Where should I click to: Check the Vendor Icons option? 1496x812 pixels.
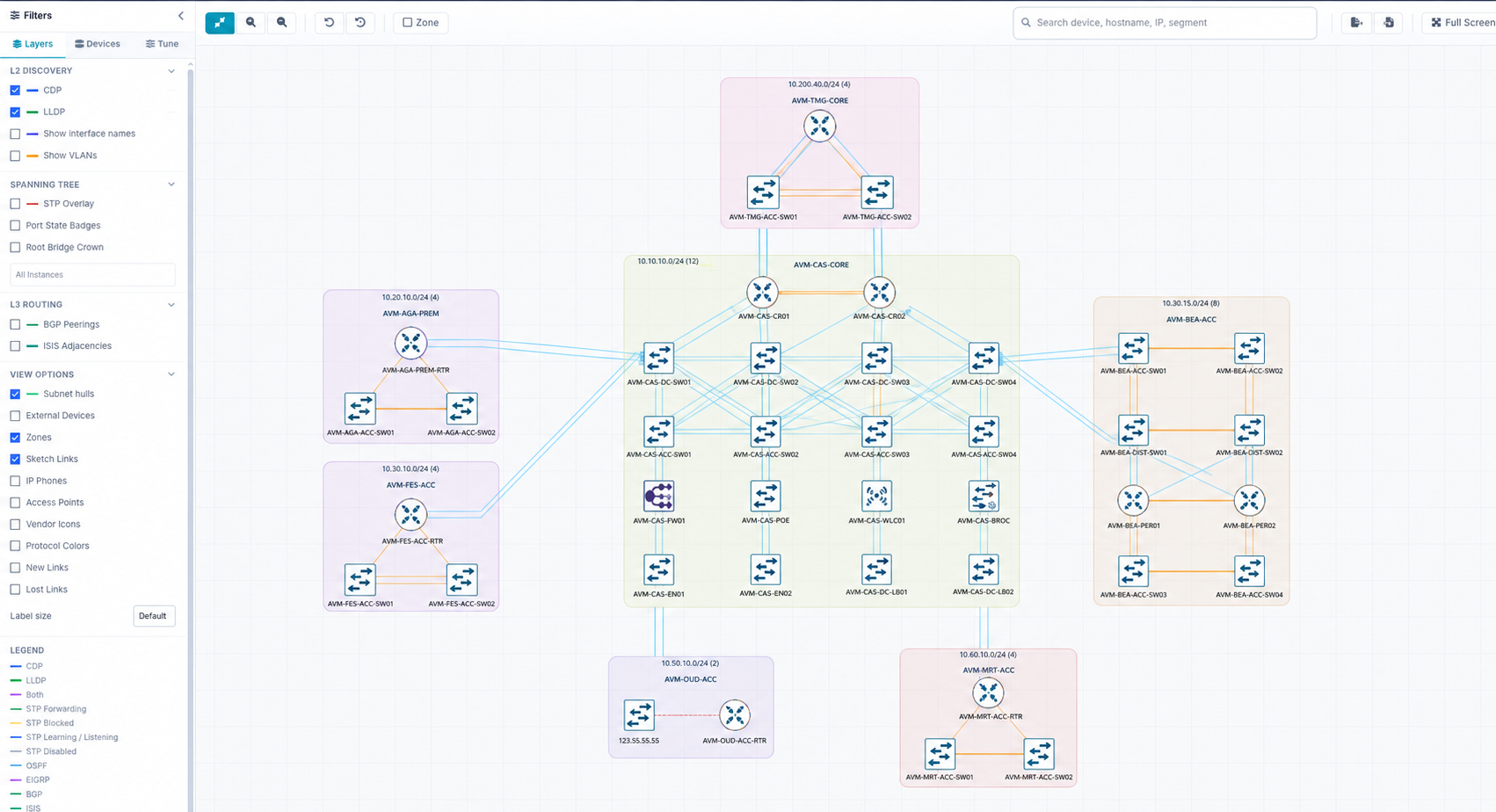[x=15, y=525]
